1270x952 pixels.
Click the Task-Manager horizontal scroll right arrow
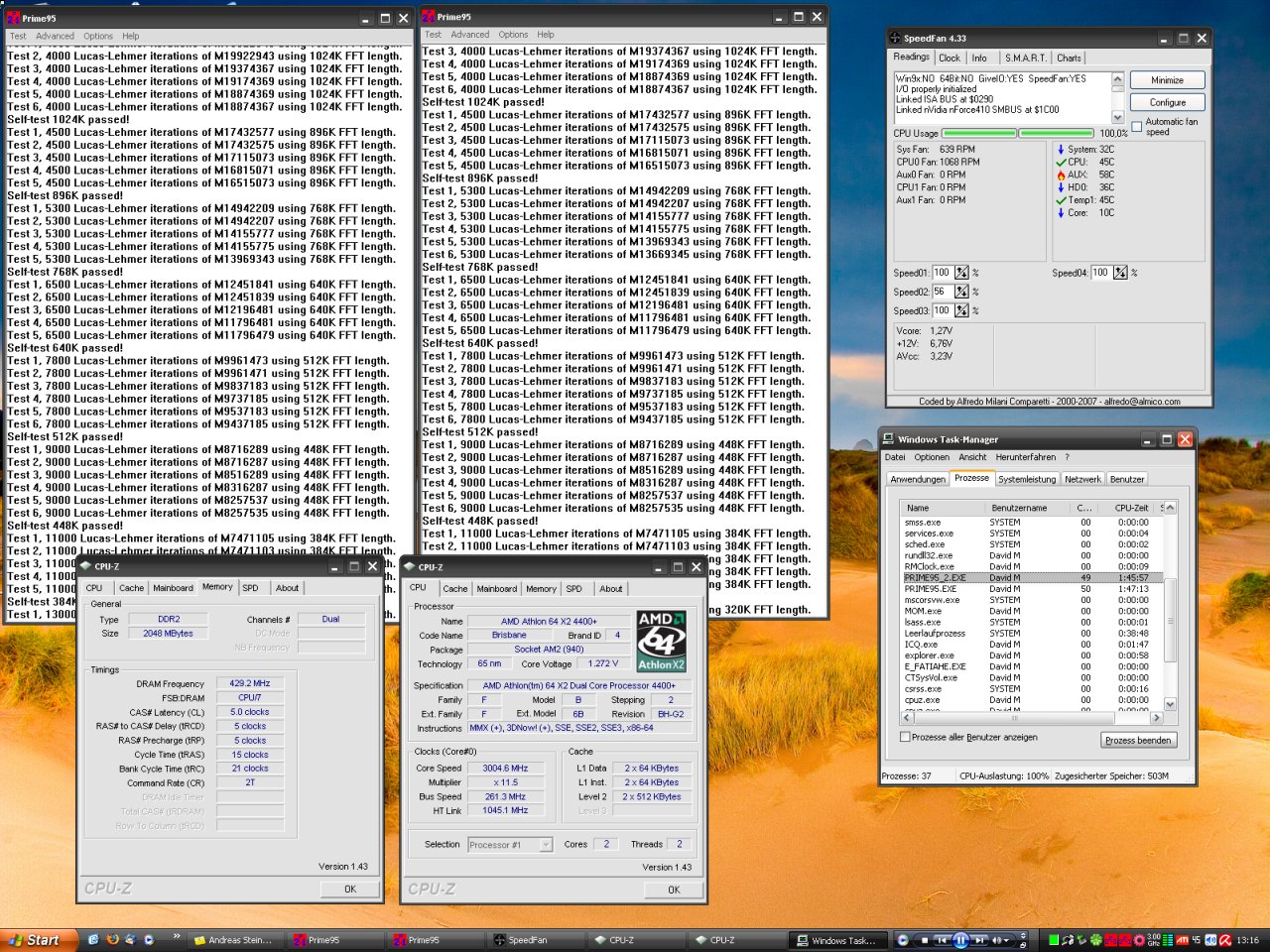[1156, 718]
